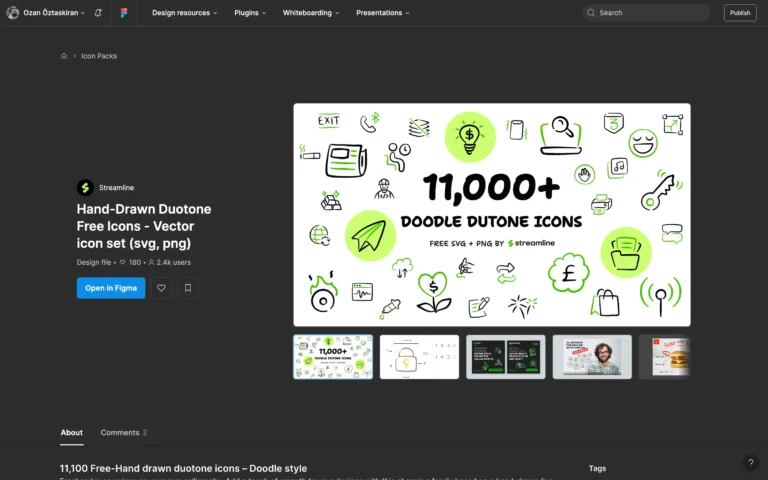Screen dimensions: 768x480
Task: Click the help question mark icon
Action: [750, 463]
